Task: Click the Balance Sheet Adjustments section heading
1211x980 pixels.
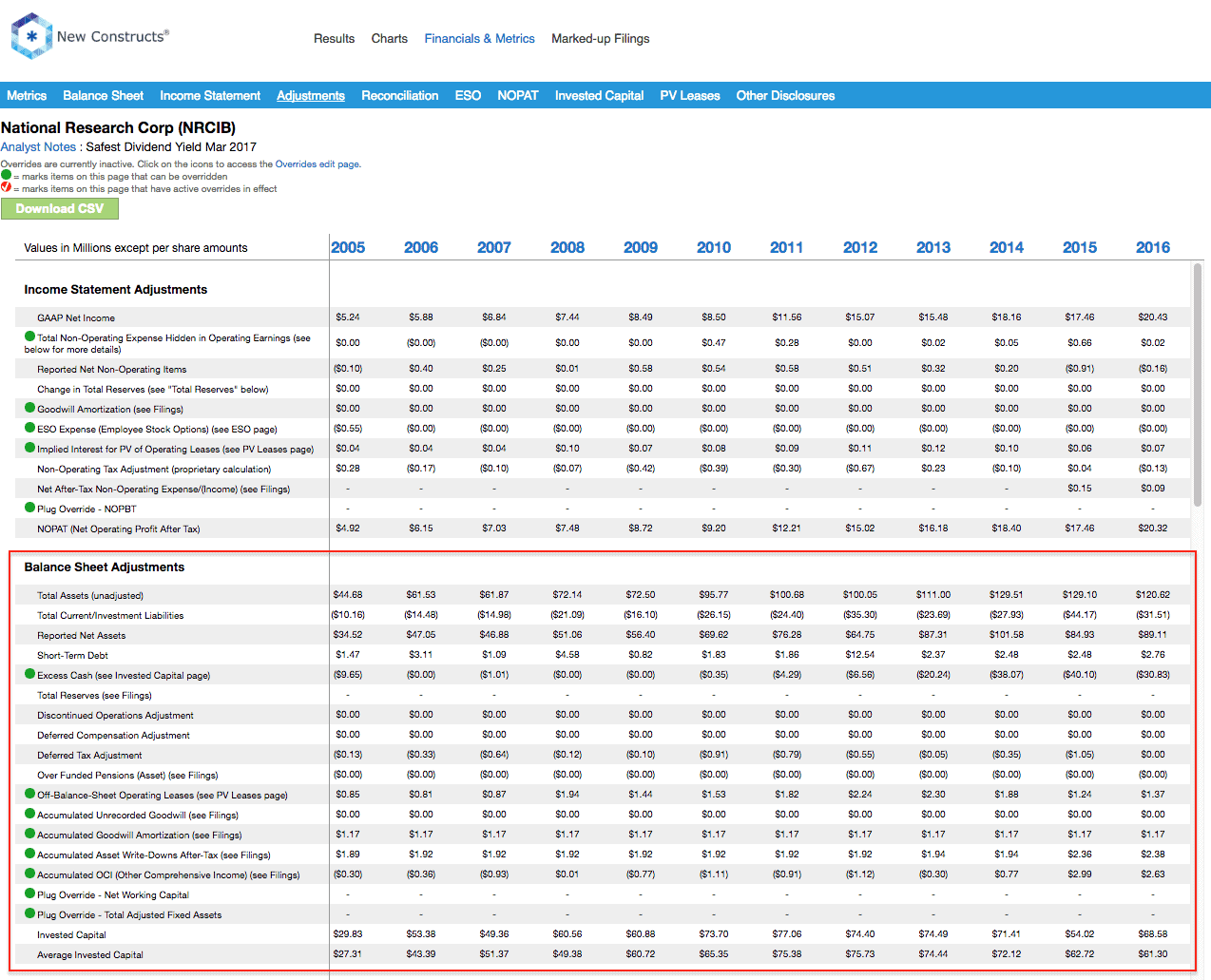Action: [105, 567]
